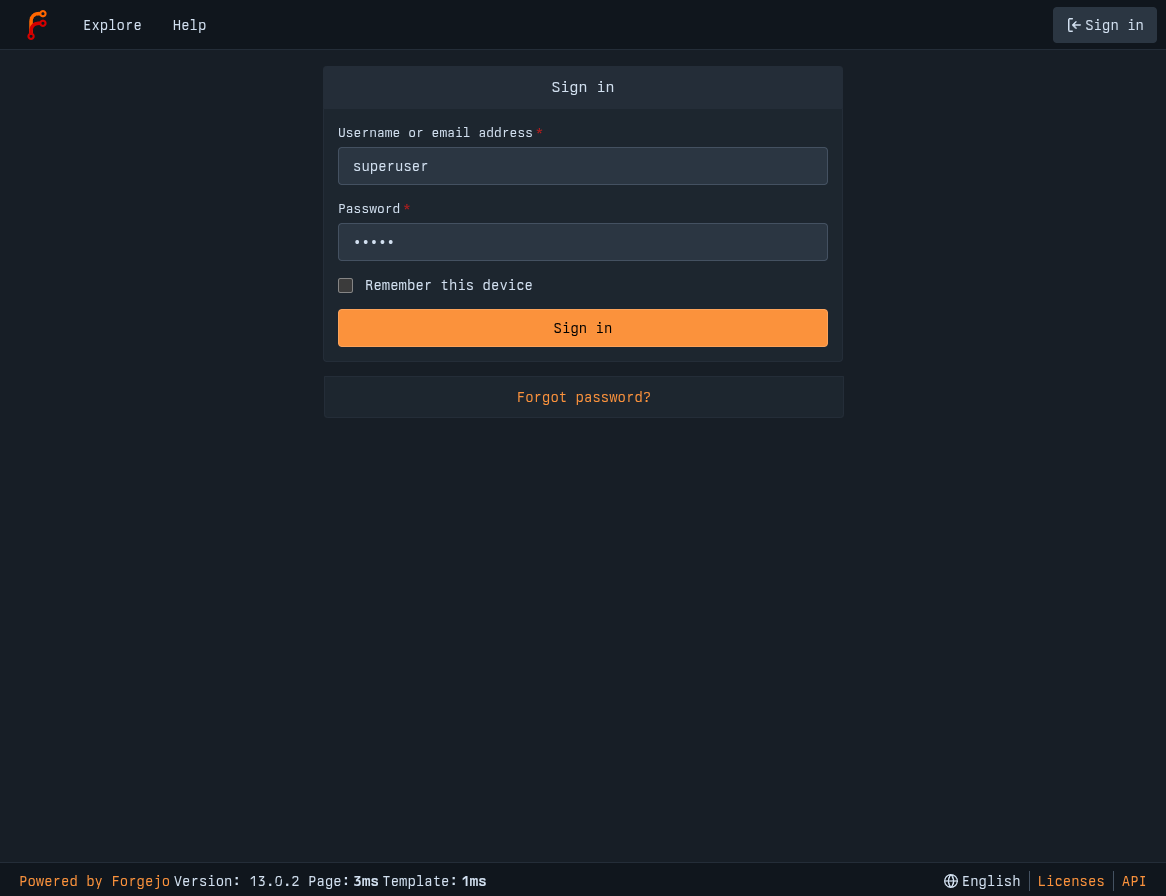
Task: Open the Explore page
Action: click(x=112, y=25)
